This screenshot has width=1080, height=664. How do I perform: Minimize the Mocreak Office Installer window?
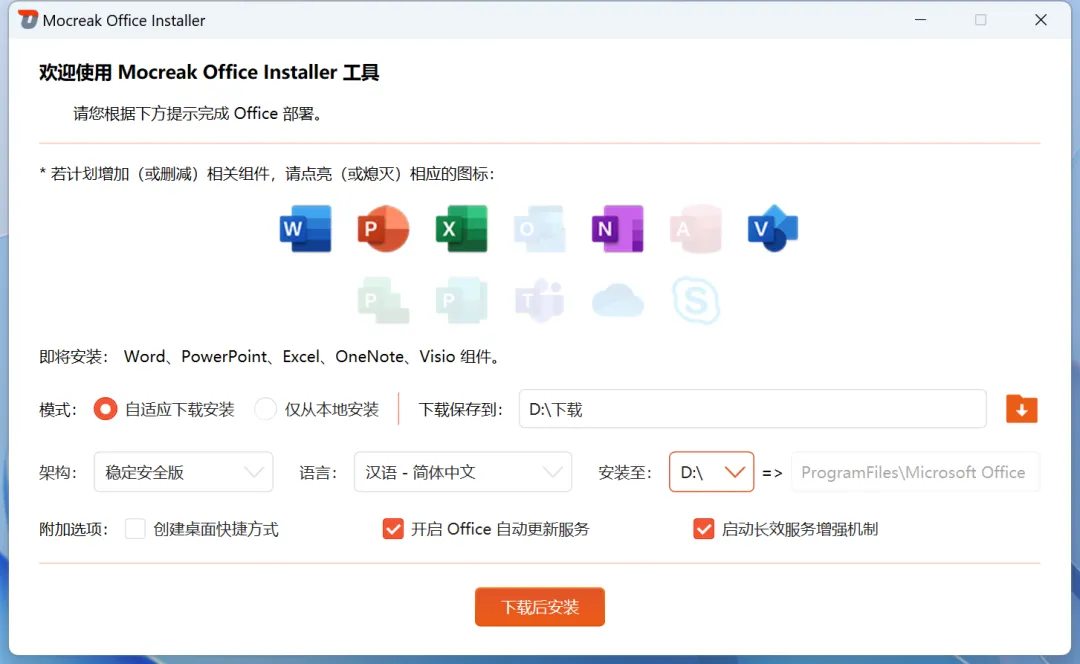(x=920, y=20)
